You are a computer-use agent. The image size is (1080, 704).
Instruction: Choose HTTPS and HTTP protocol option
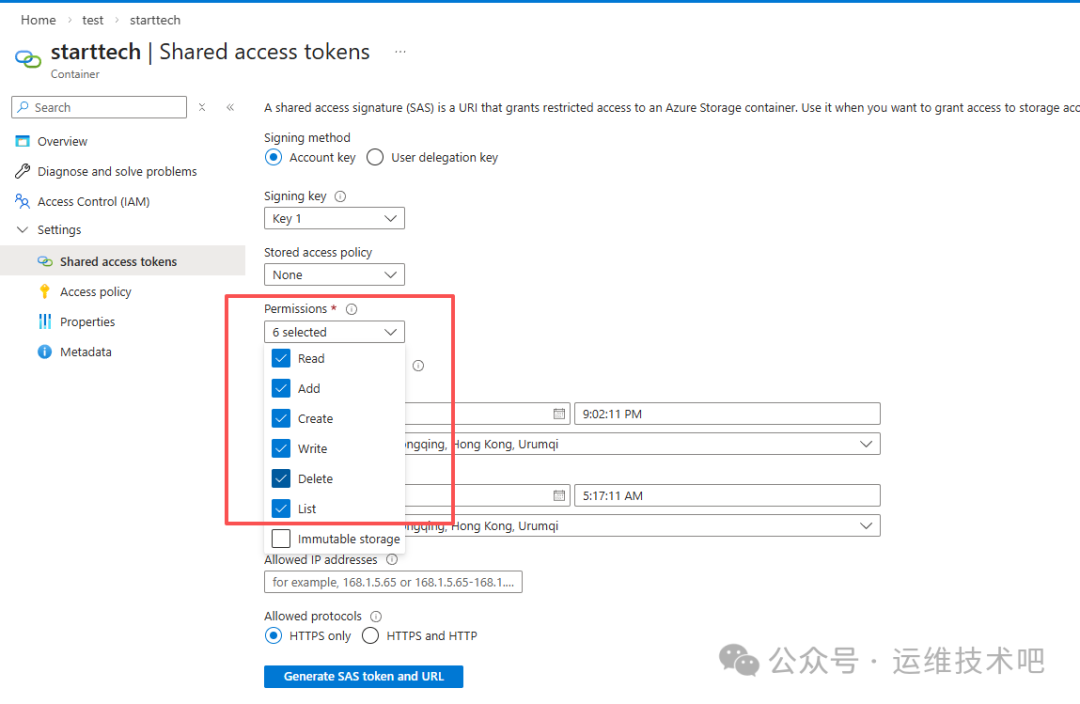pos(370,636)
